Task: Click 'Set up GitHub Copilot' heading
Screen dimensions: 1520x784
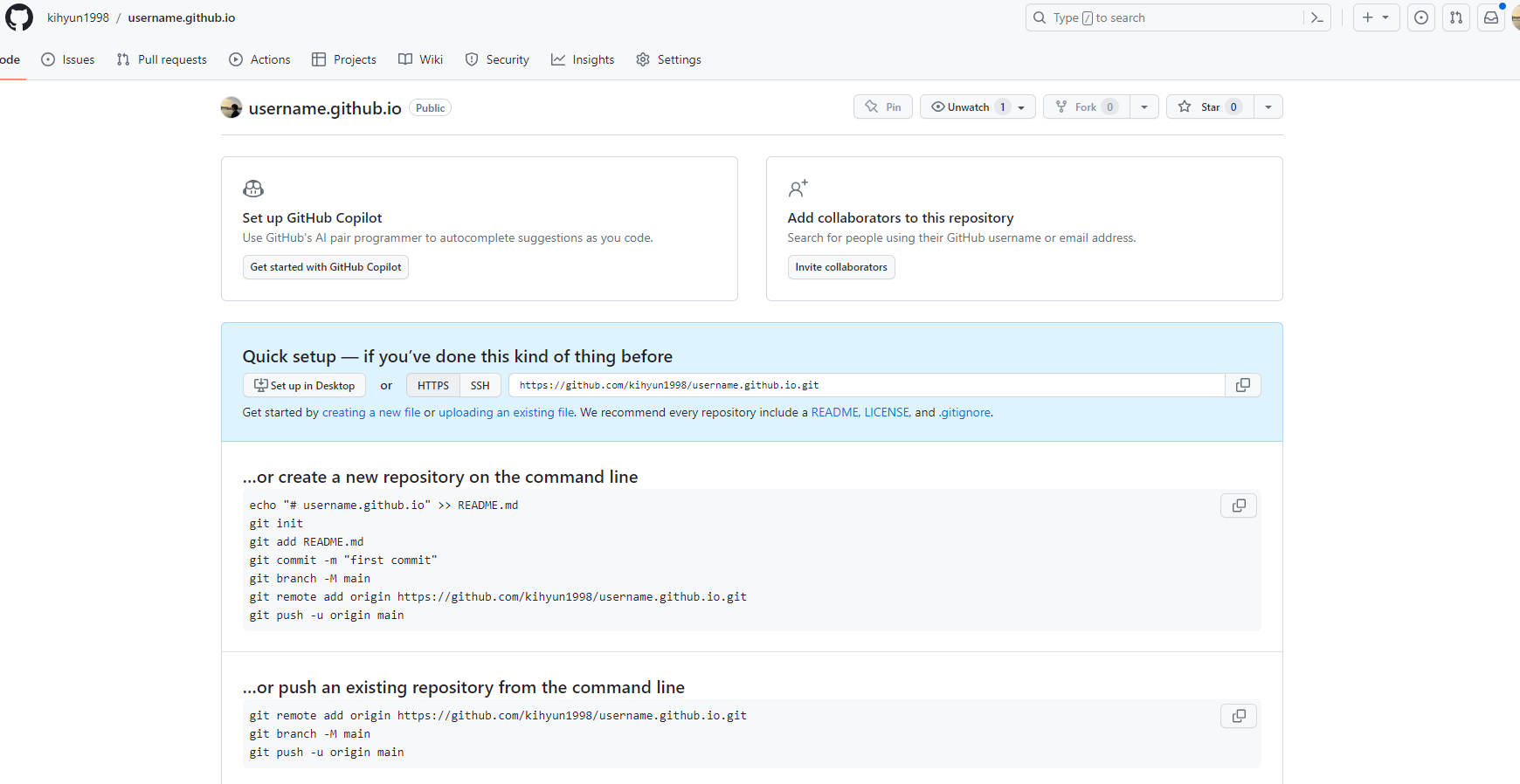Action: tap(312, 218)
